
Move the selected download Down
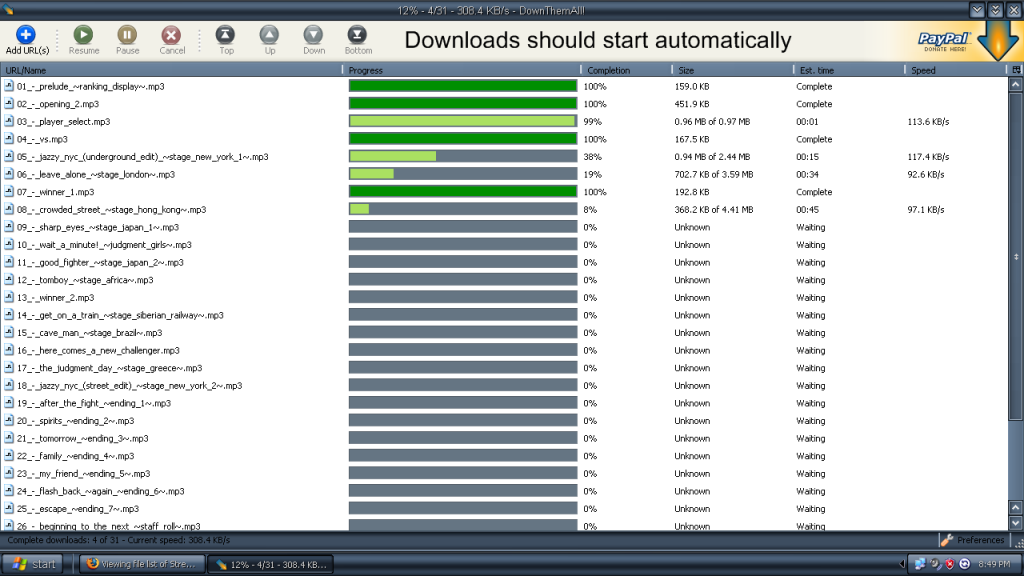314,36
